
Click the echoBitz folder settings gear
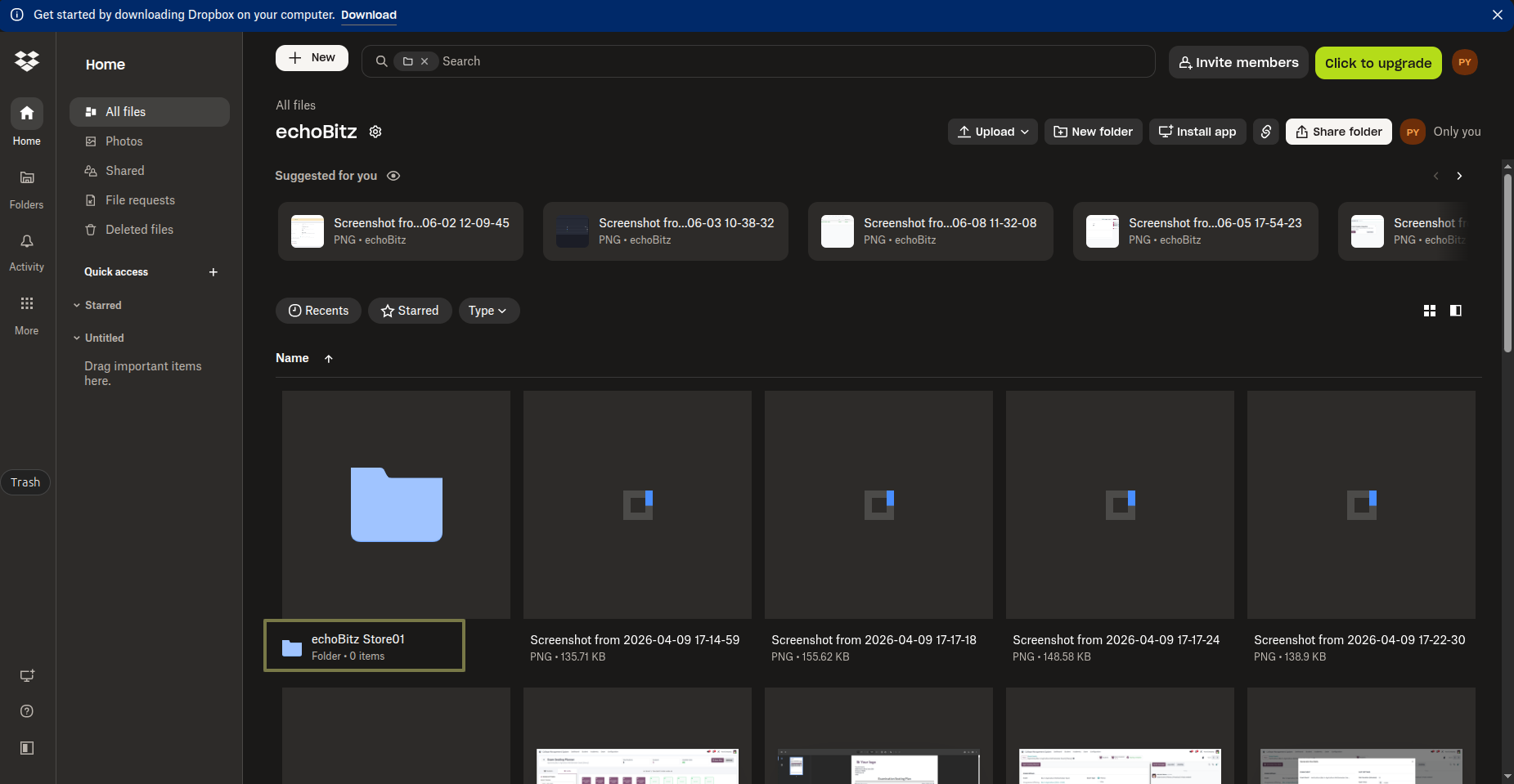pyautogui.click(x=375, y=132)
